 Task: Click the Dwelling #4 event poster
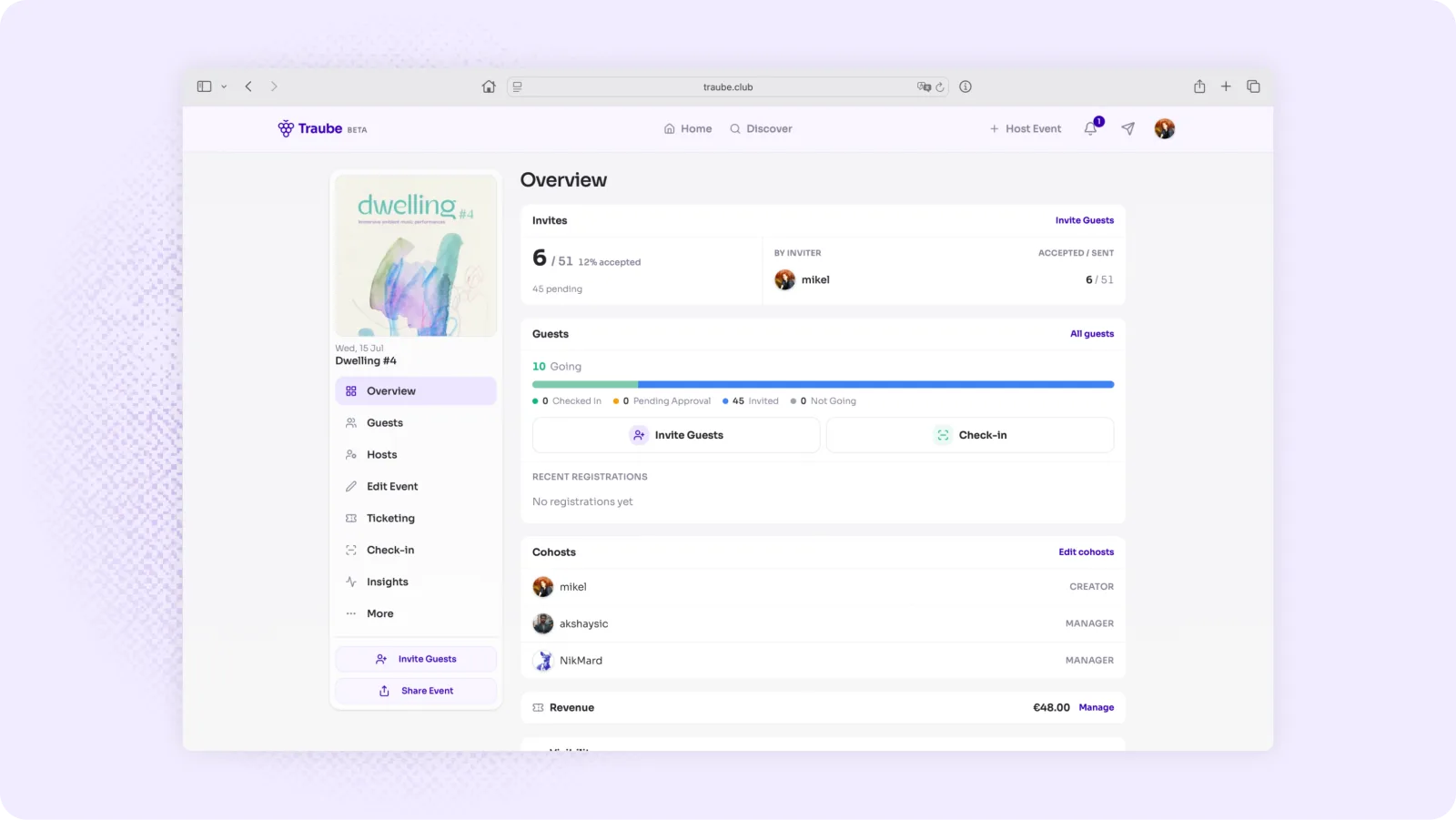pos(416,256)
